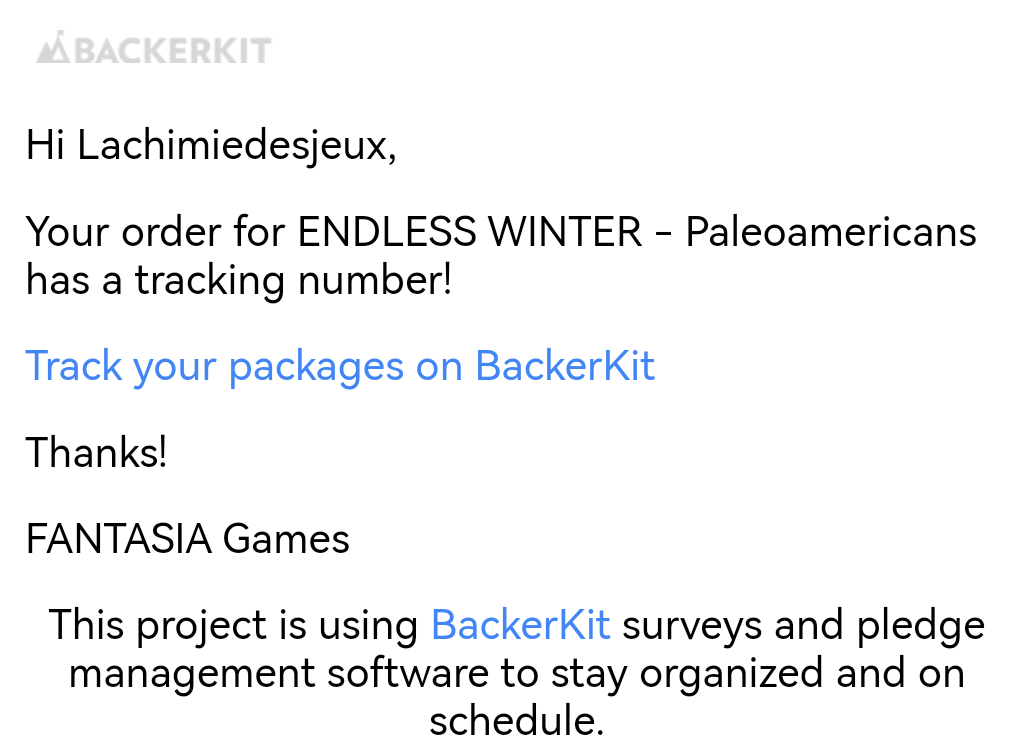Click the word "Track" in the blue link

[x=73, y=366]
